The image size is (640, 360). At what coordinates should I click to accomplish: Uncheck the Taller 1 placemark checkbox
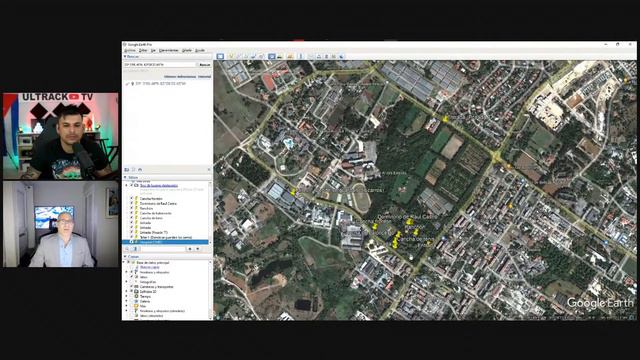[x=132, y=237]
